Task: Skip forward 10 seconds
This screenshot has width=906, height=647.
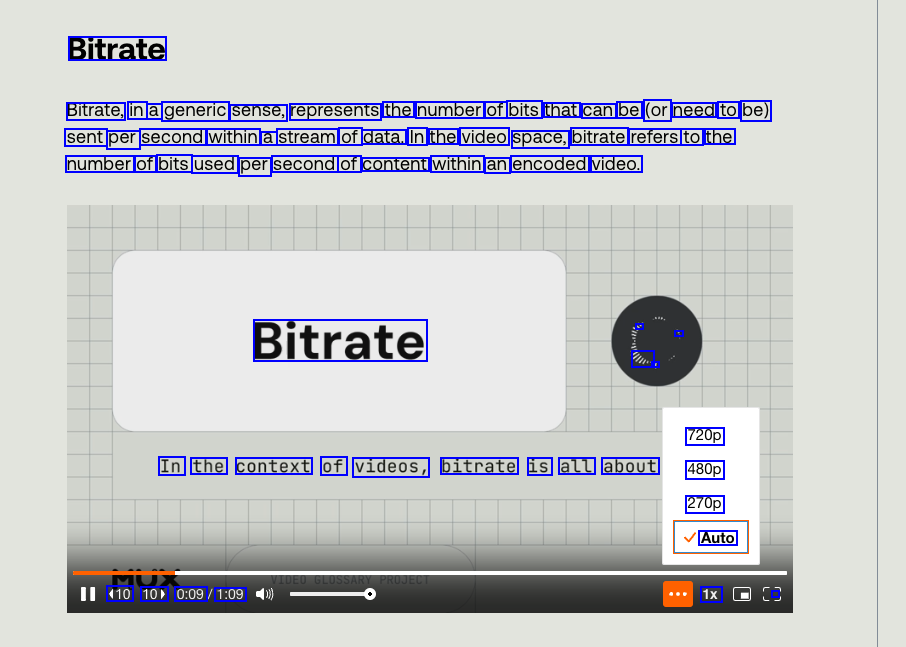Action: pos(154,594)
